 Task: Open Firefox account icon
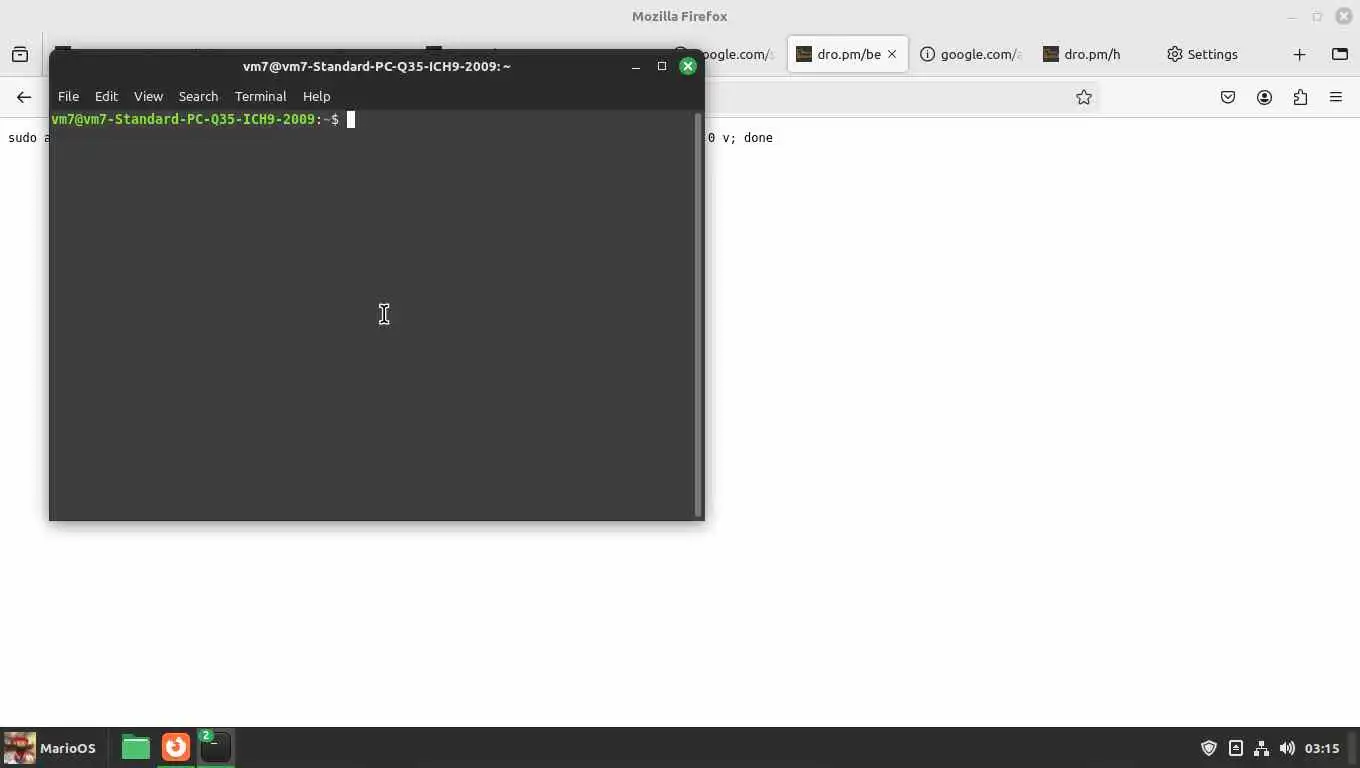1264,97
